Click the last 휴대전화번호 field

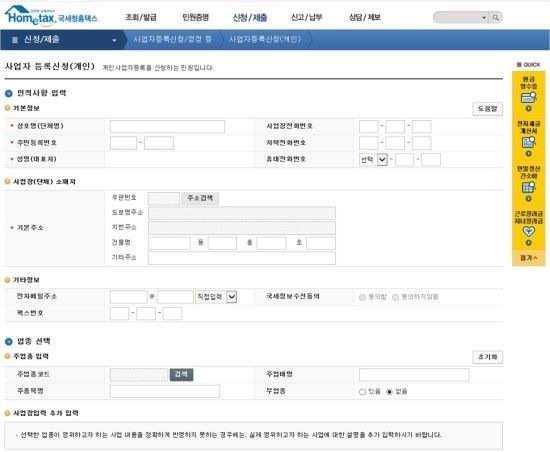coord(431,160)
